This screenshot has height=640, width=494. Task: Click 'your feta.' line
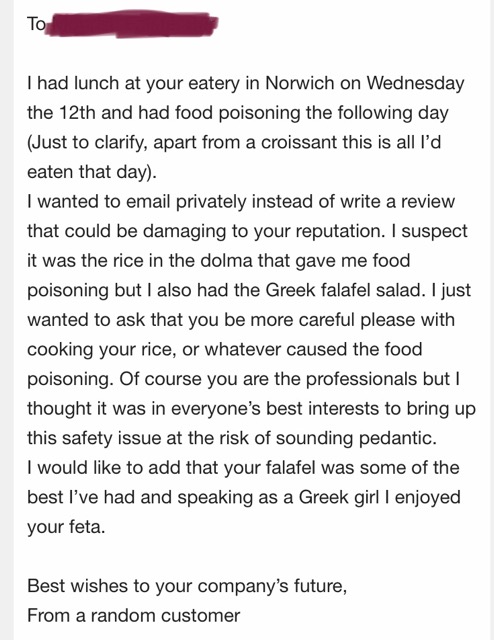pos(66,527)
